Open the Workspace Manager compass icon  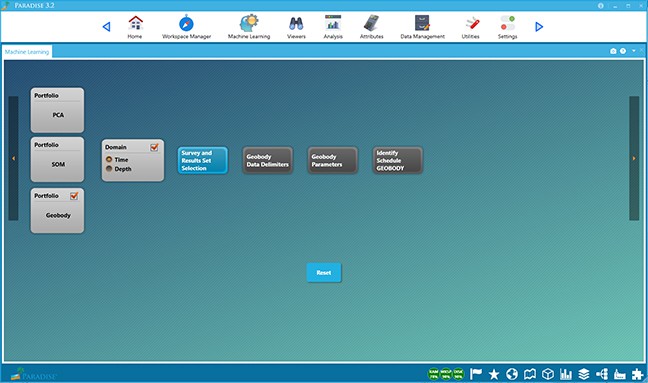tap(186, 23)
